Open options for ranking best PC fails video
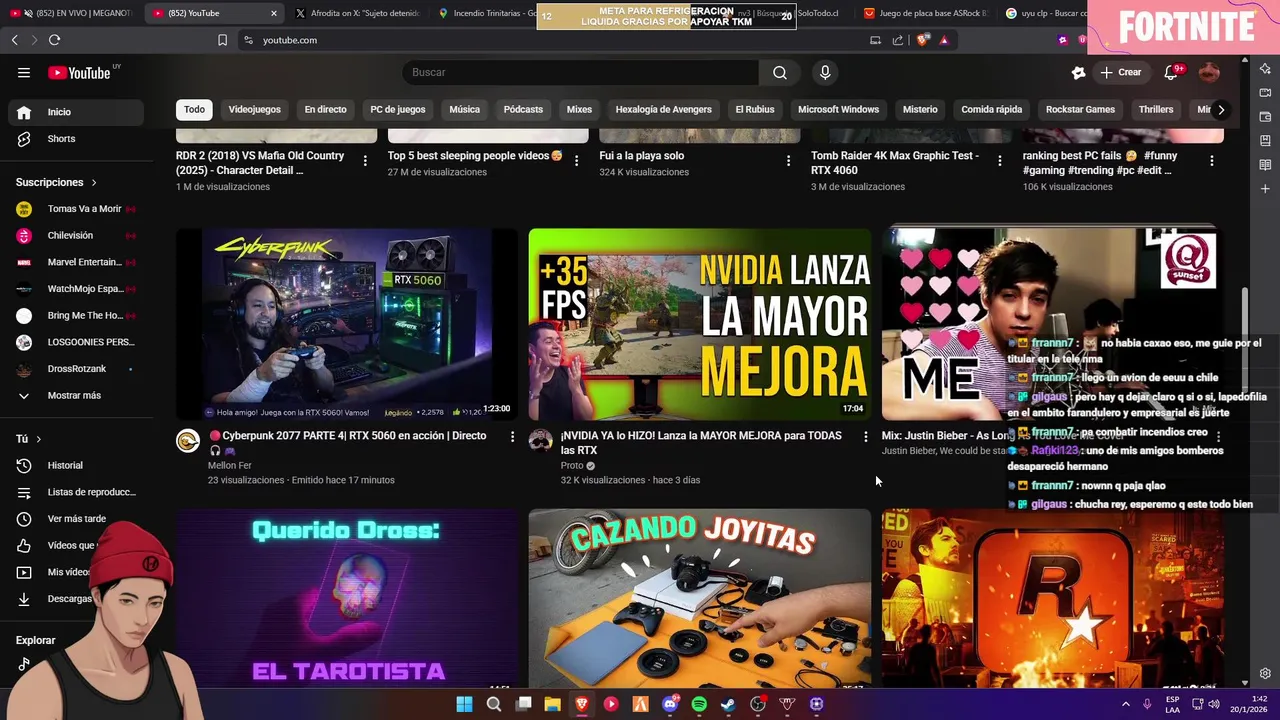 (x=1211, y=161)
